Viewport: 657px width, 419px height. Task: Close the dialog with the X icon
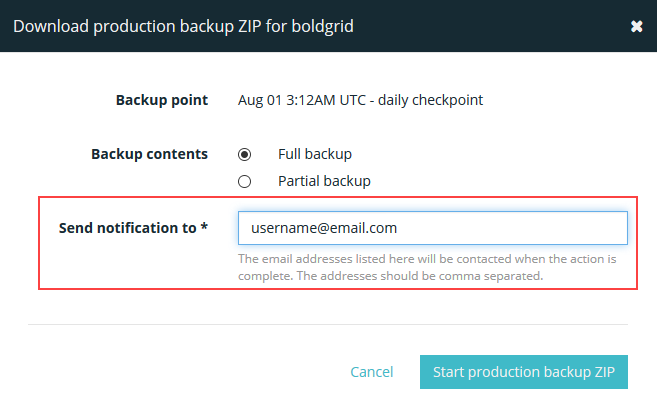636,26
